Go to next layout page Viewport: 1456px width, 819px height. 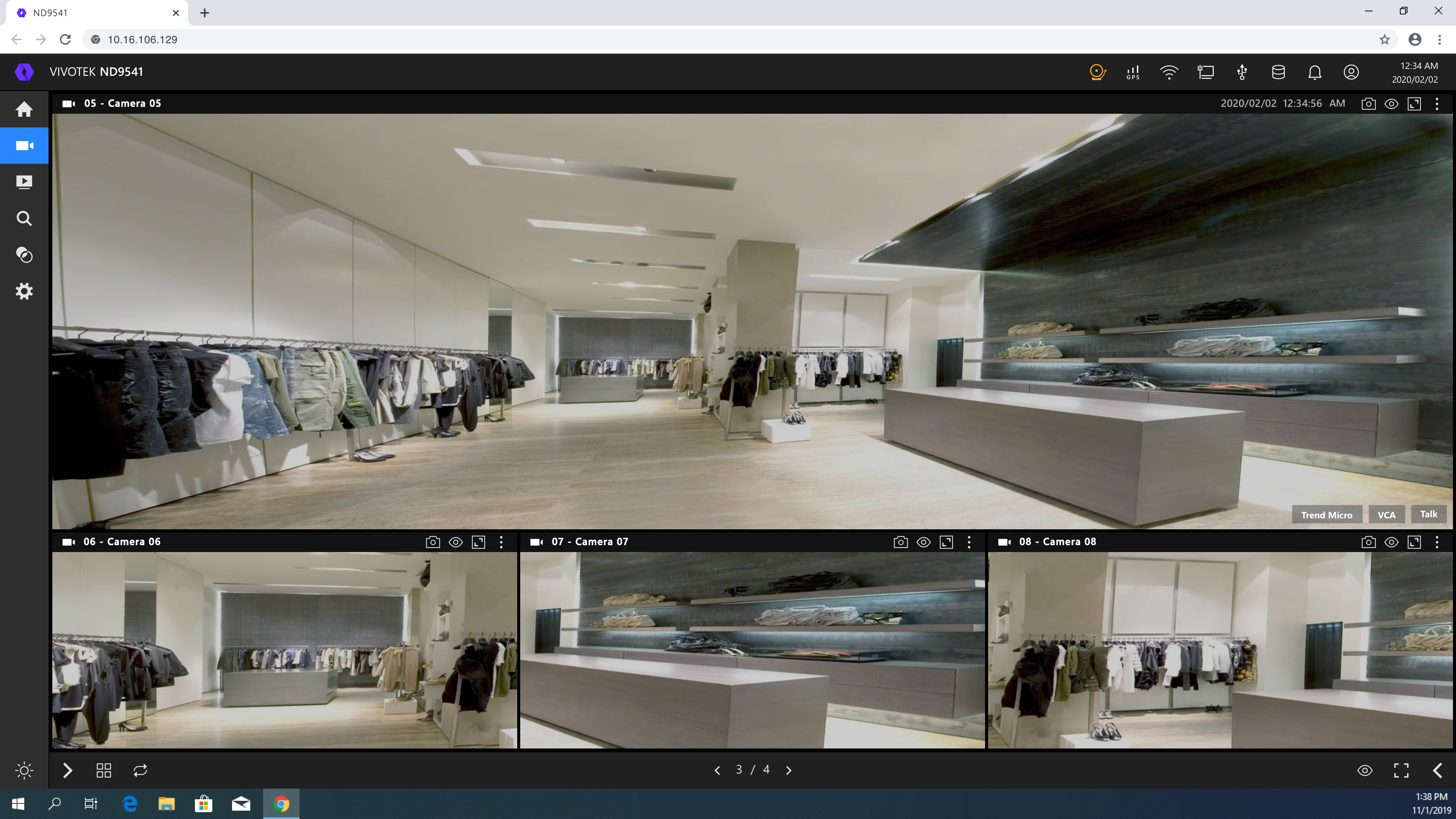[x=789, y=770]
